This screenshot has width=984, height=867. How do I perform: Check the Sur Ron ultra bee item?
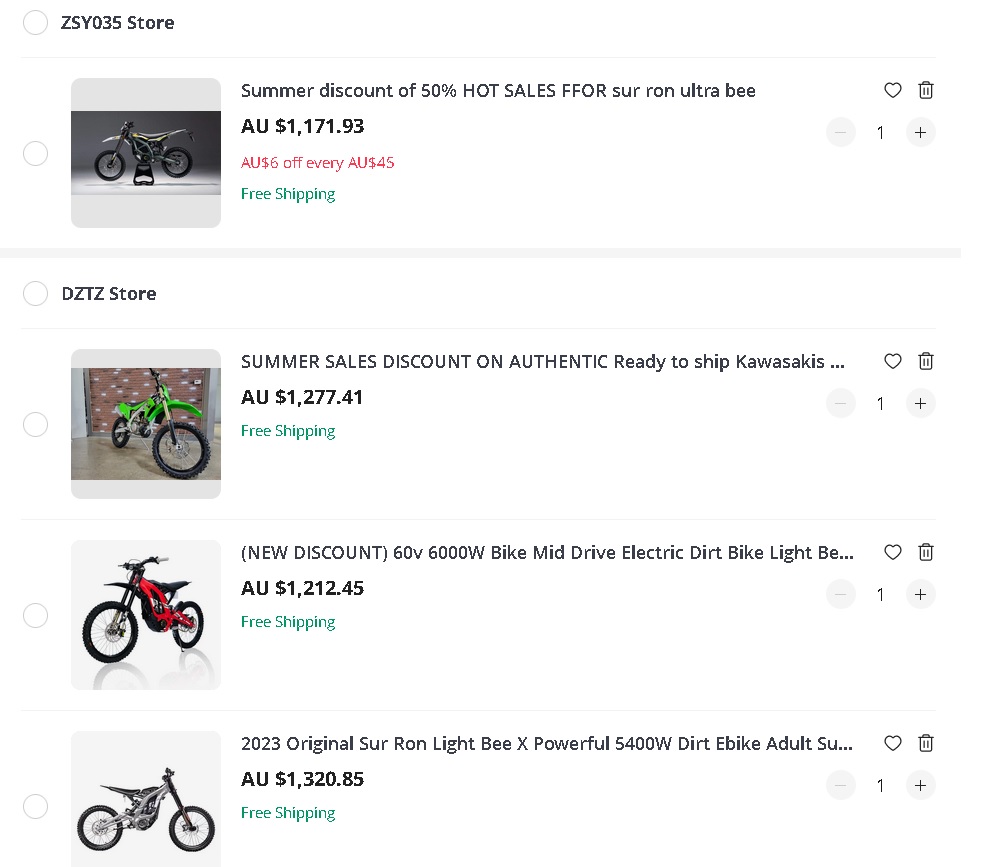coord(35,153)
